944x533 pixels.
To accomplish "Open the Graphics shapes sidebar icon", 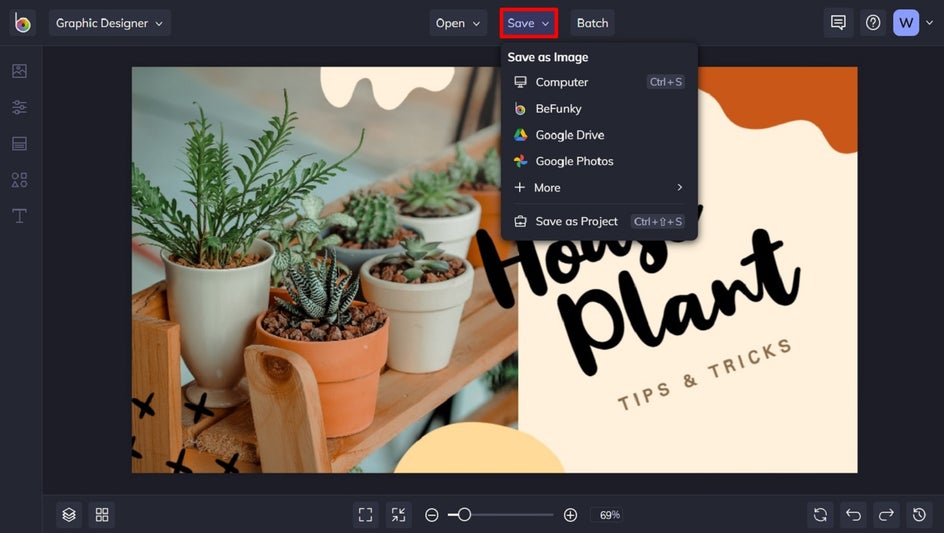I will pyautogui.click(x=19, y=179).
